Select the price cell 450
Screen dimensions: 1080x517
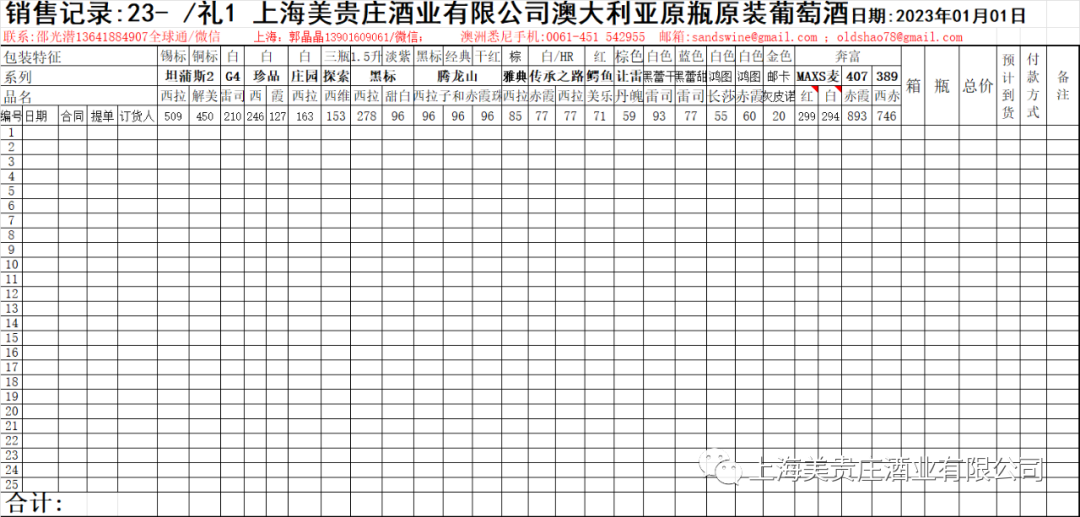click(x=205, y=116)
